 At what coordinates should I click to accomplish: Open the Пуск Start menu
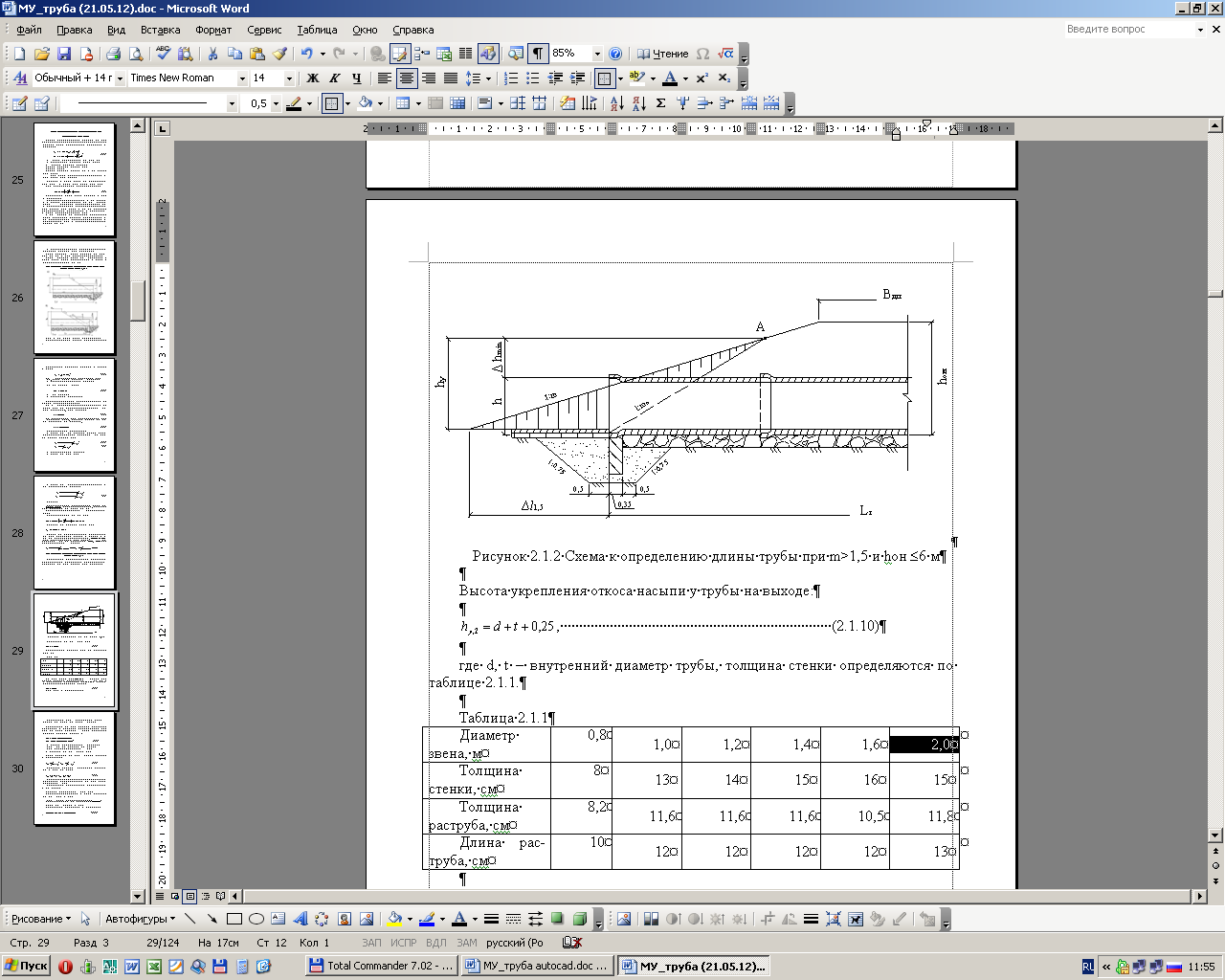[x=27, y=967]
